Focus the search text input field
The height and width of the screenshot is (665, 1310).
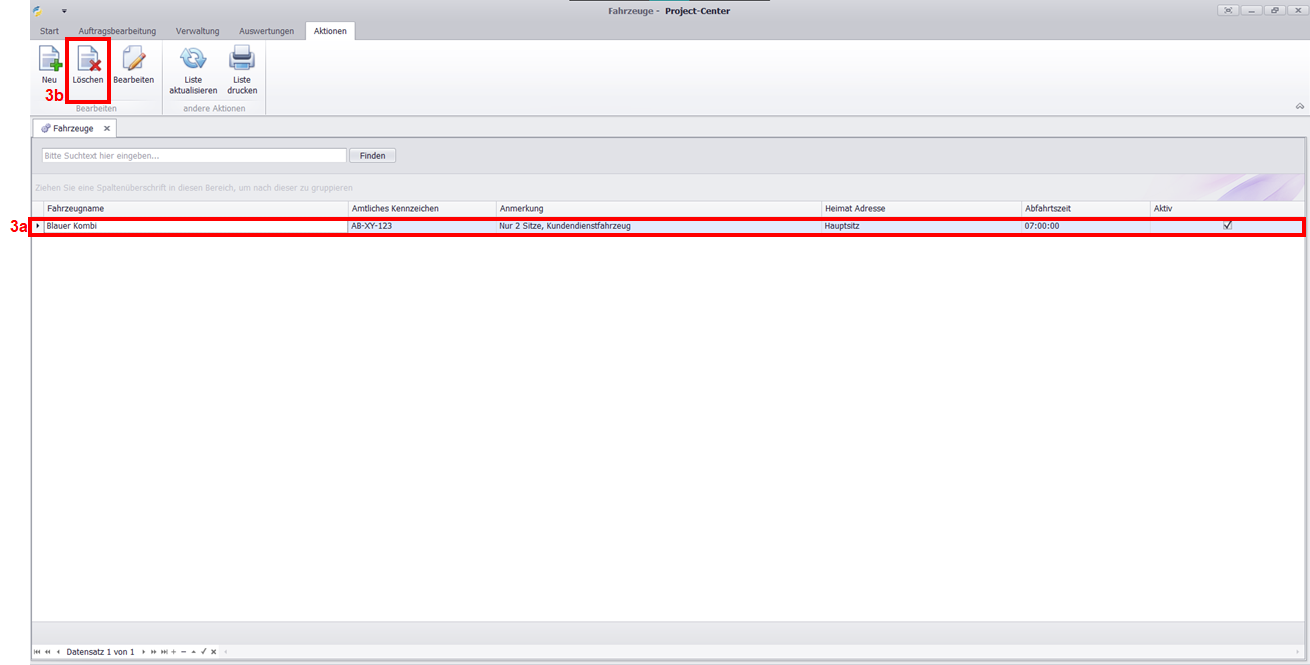coord(193,156)
